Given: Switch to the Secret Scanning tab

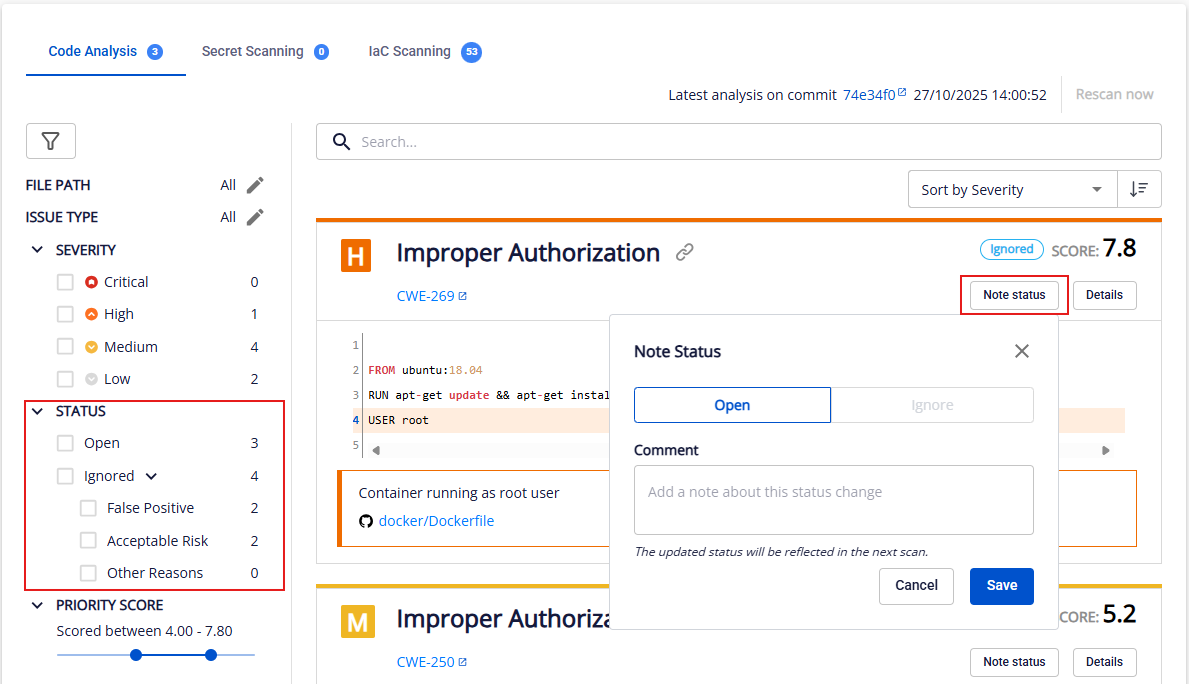Looking at the screenshot, I should tap(264, 51).
